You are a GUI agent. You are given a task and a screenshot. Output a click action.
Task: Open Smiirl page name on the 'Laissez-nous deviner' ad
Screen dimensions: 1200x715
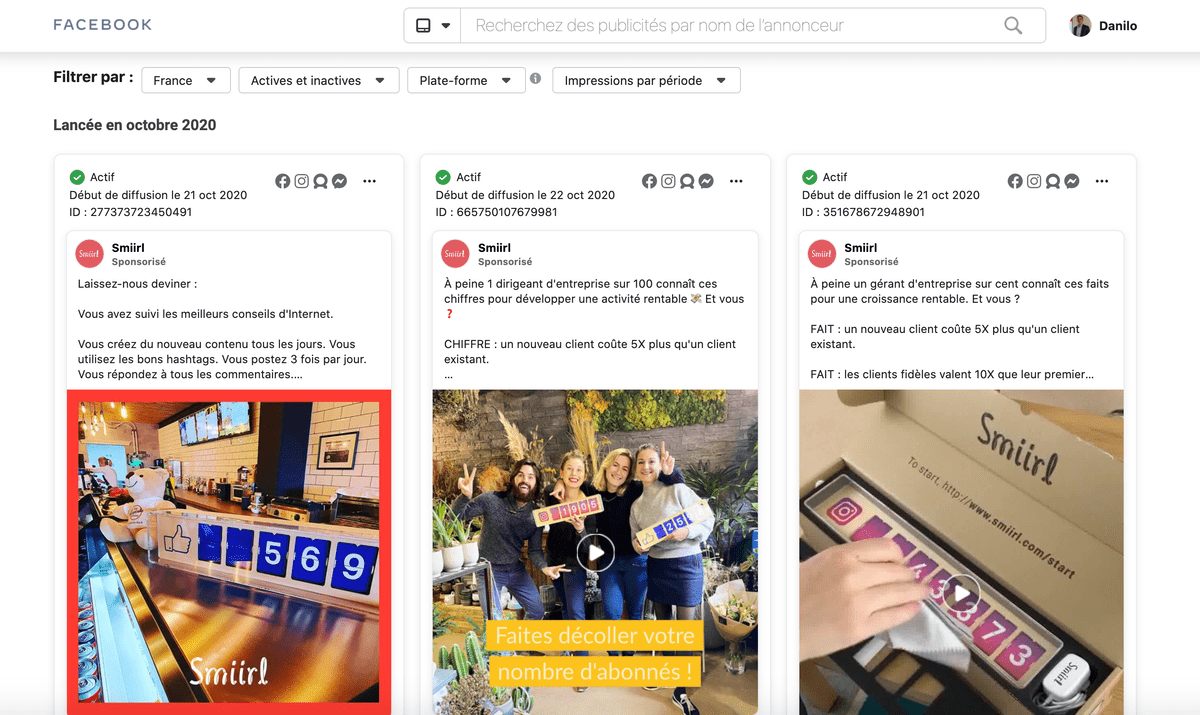point(128,247)
